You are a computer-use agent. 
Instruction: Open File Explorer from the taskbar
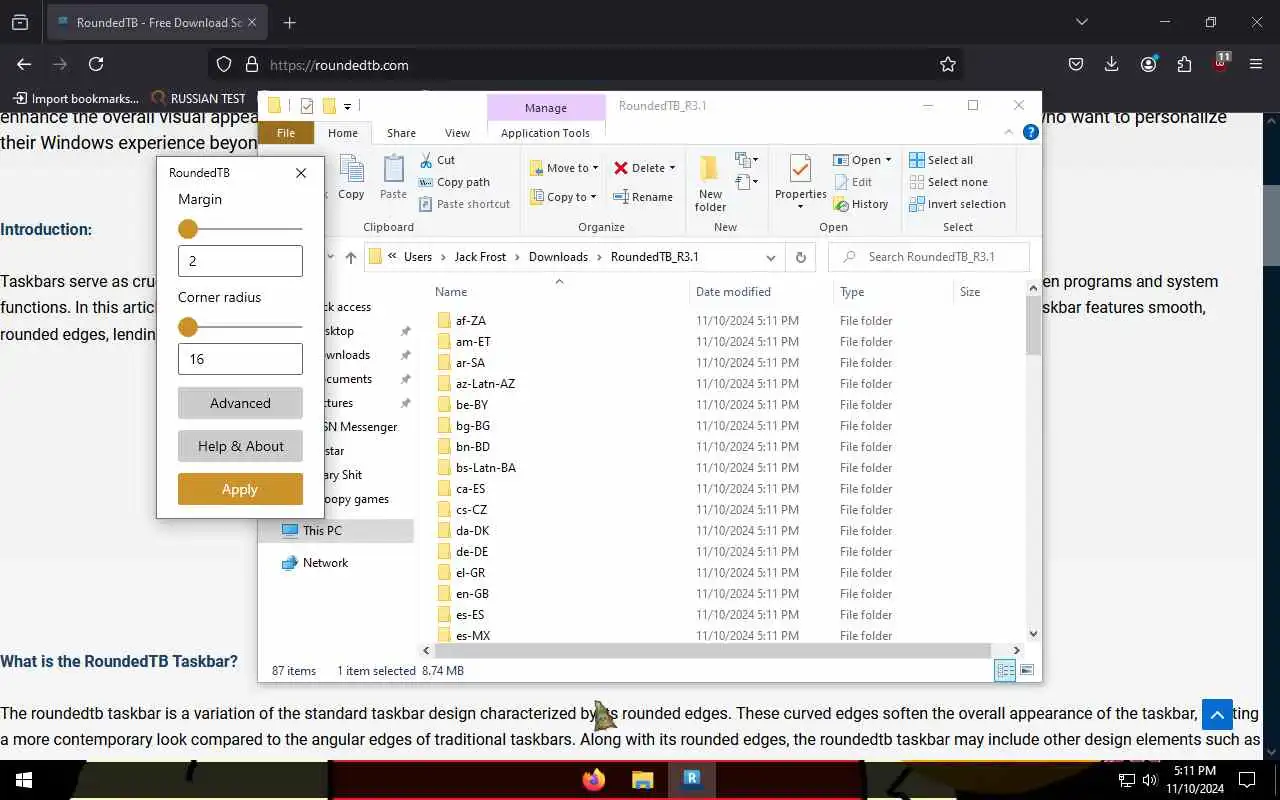[642, 780]
